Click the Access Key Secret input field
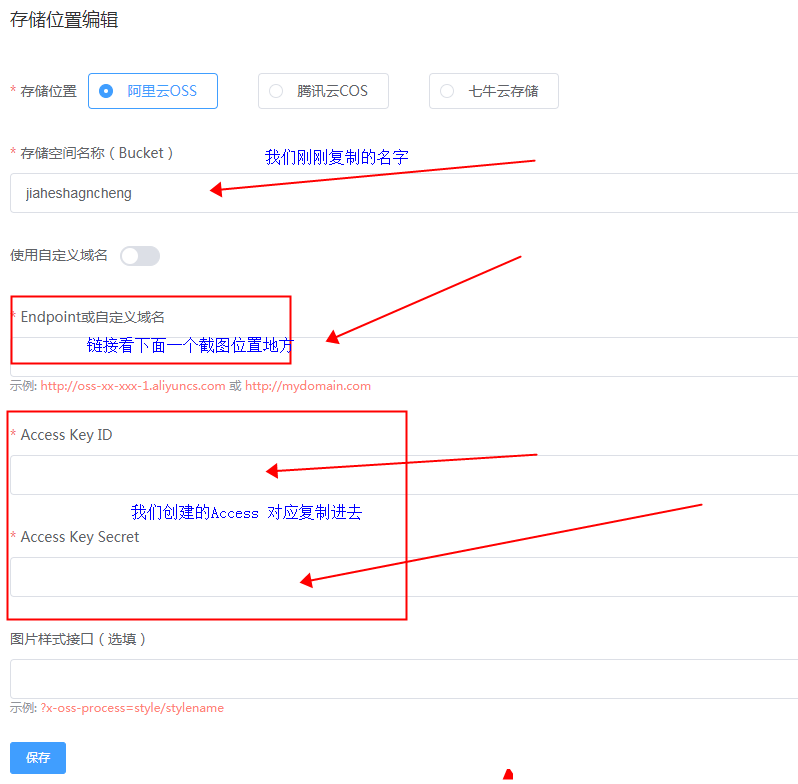This screenshot has width=798, height=784. click(404, 577)
